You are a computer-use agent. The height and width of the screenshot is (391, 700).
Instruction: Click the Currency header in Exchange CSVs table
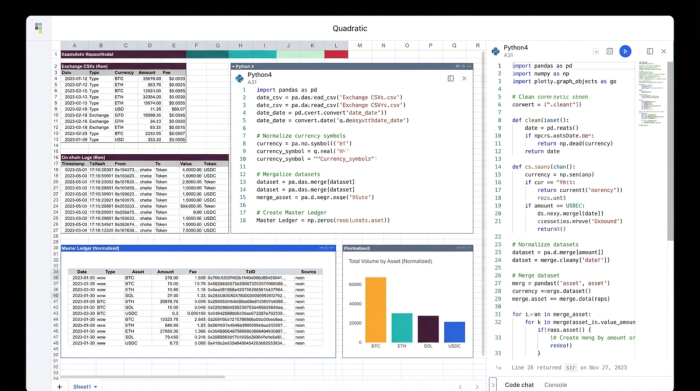point(124,72)
